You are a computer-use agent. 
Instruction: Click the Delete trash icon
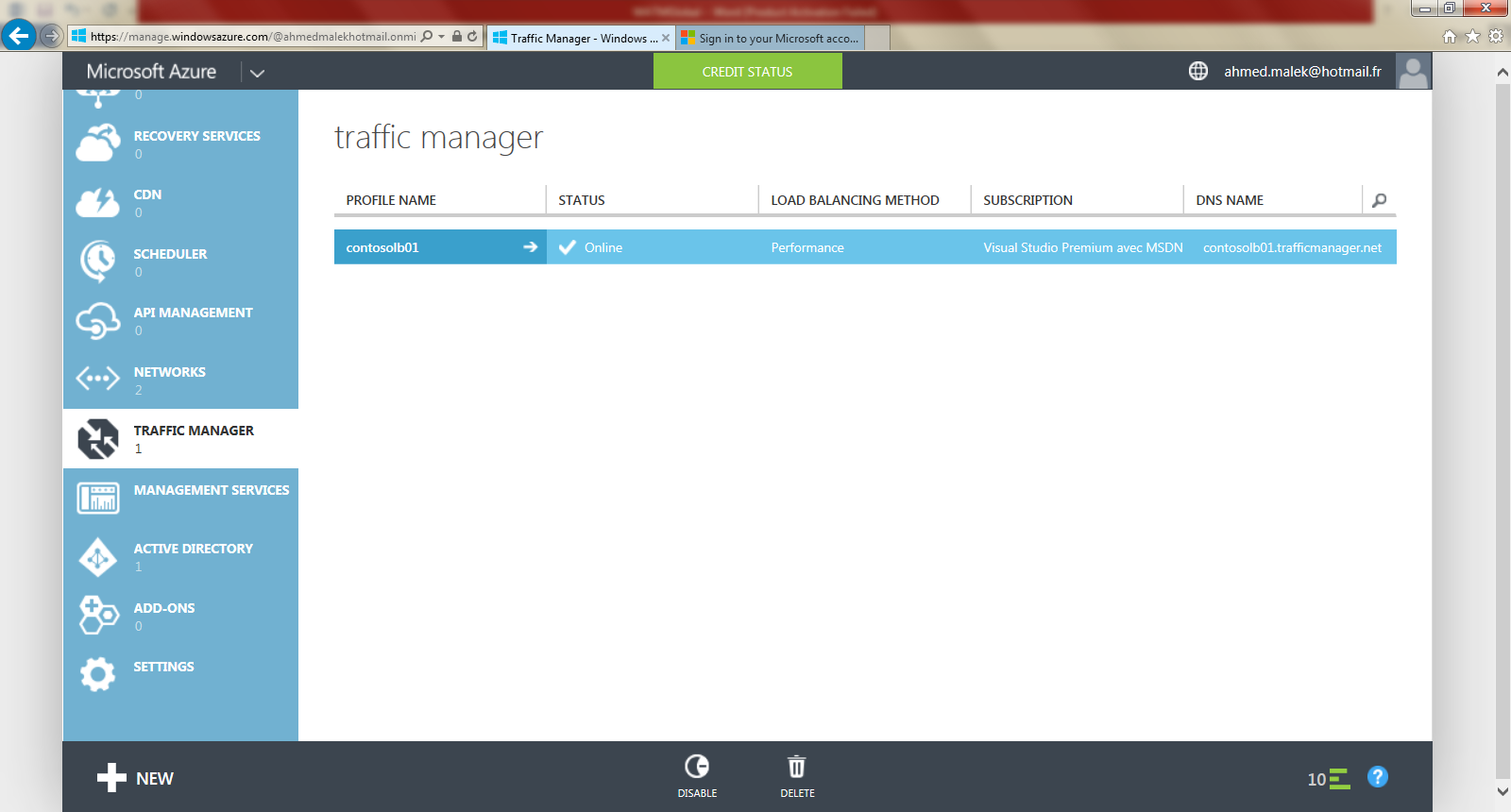coord(797,766)
